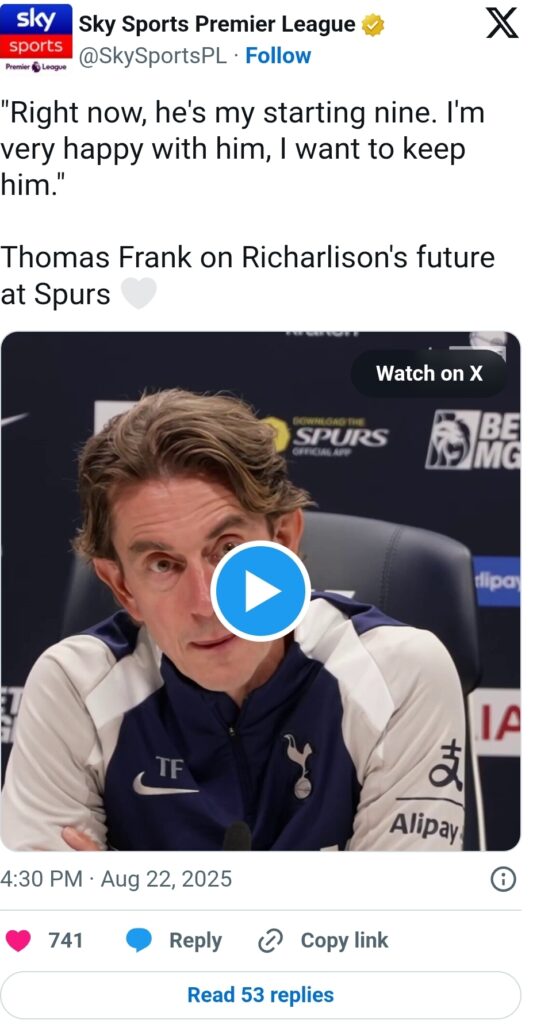The height and width of the screenshot is (1024, 533).
Task: Open the press conference video thumbnail
Action: coord(260,591)
